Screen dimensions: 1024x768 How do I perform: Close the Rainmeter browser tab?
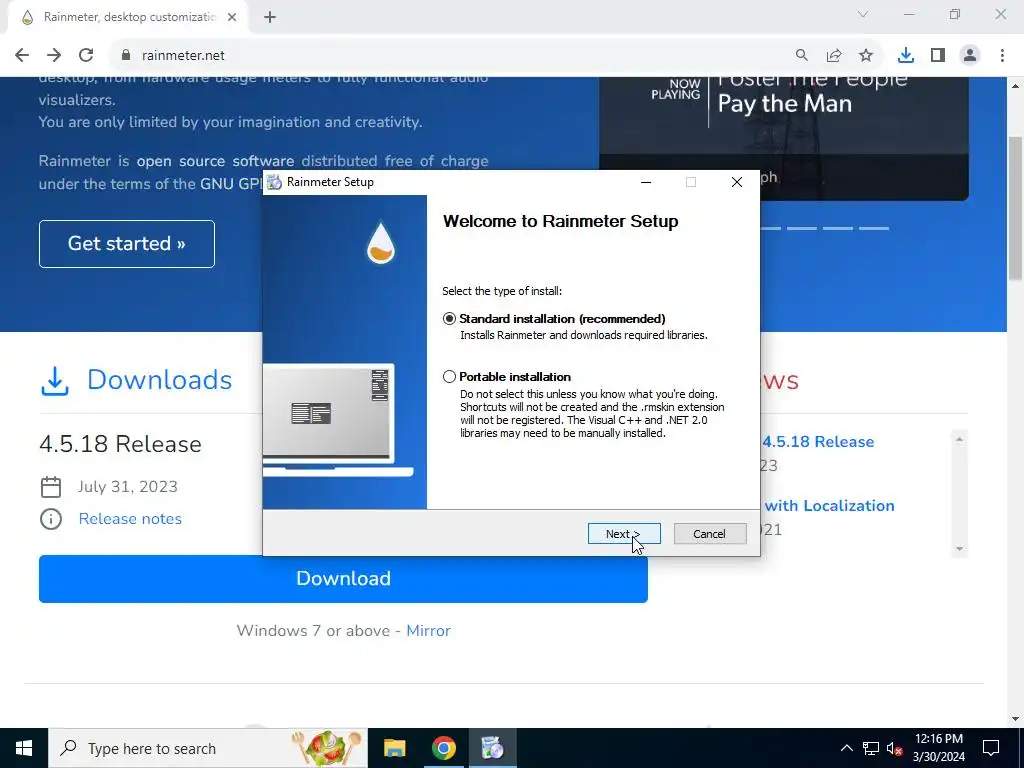[x=232, y=18]
